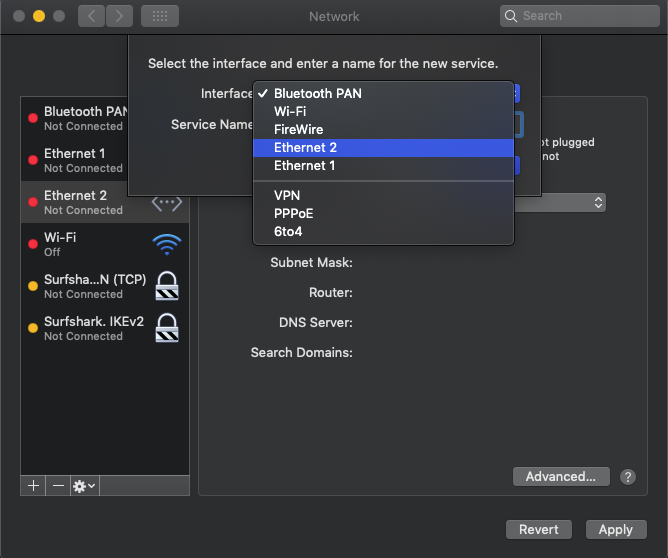Screen dimensions: 668x558
Task: Click the help question mark button
Action: (628, 477)
